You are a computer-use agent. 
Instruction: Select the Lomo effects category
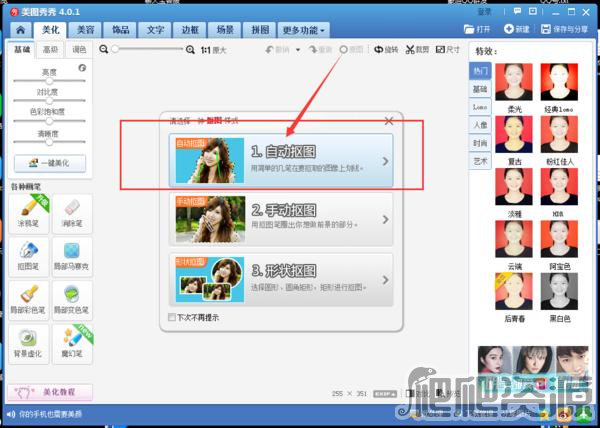(480, 107)
